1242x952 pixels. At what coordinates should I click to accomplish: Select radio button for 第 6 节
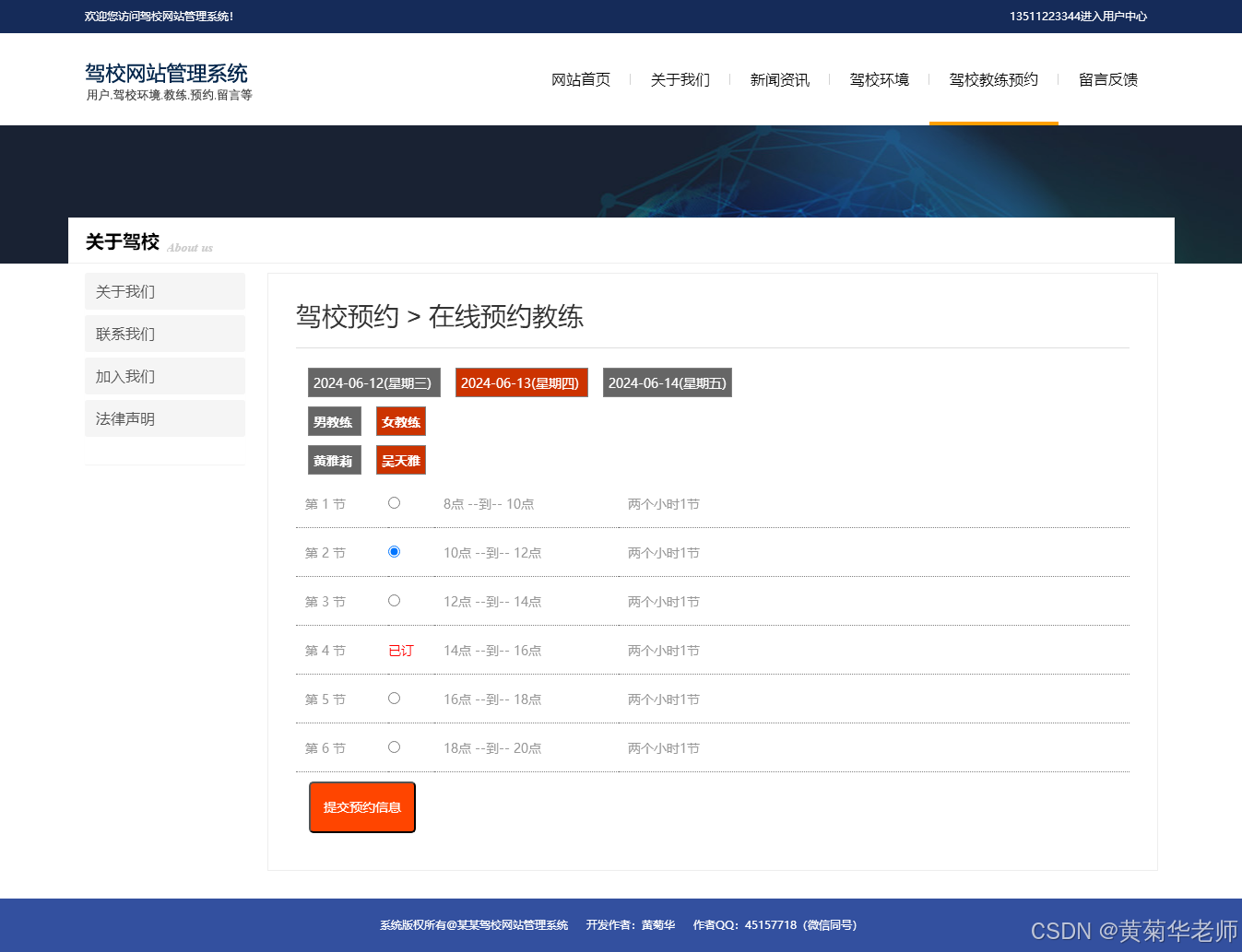pos(394,747)
